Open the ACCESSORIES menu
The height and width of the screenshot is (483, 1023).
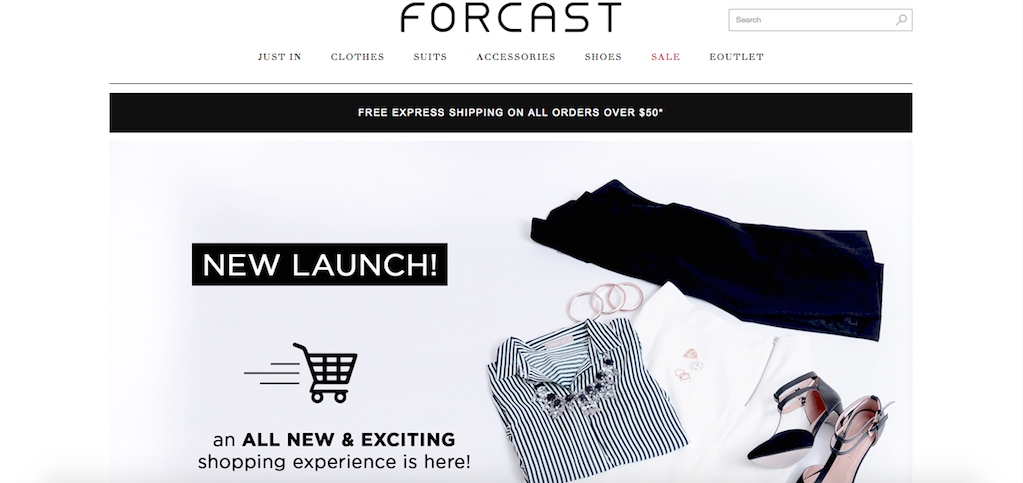coord(515,57)
